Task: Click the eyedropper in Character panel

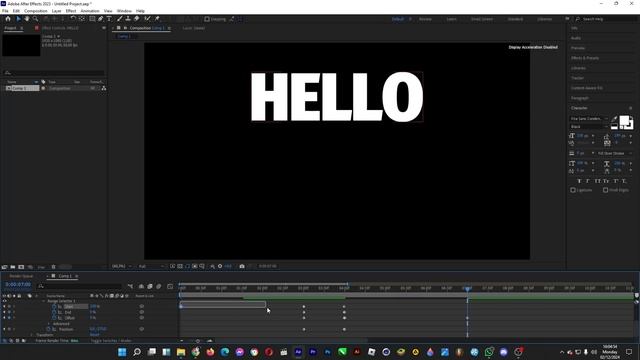Action: coord(614,119)
